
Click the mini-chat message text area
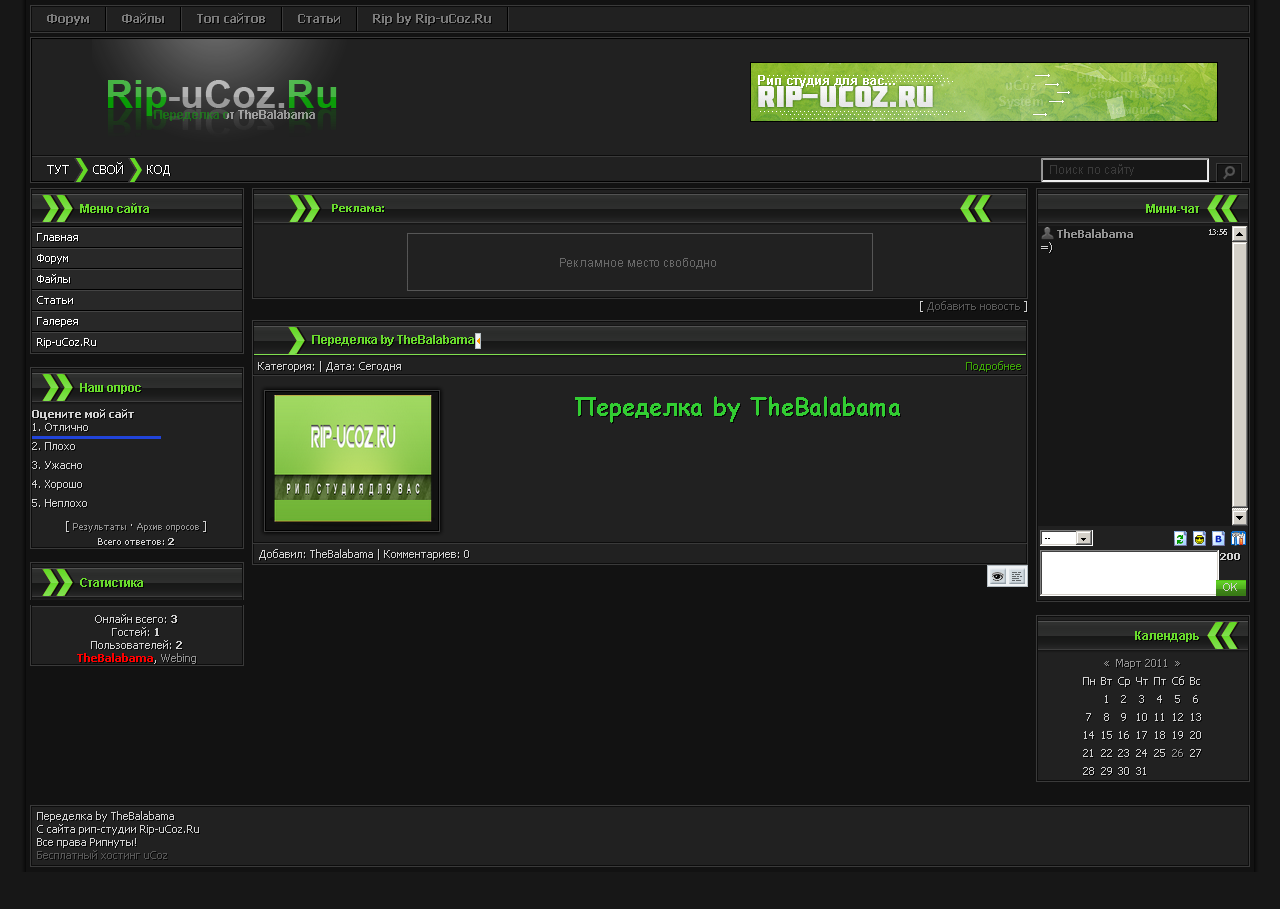point(1129,573)
